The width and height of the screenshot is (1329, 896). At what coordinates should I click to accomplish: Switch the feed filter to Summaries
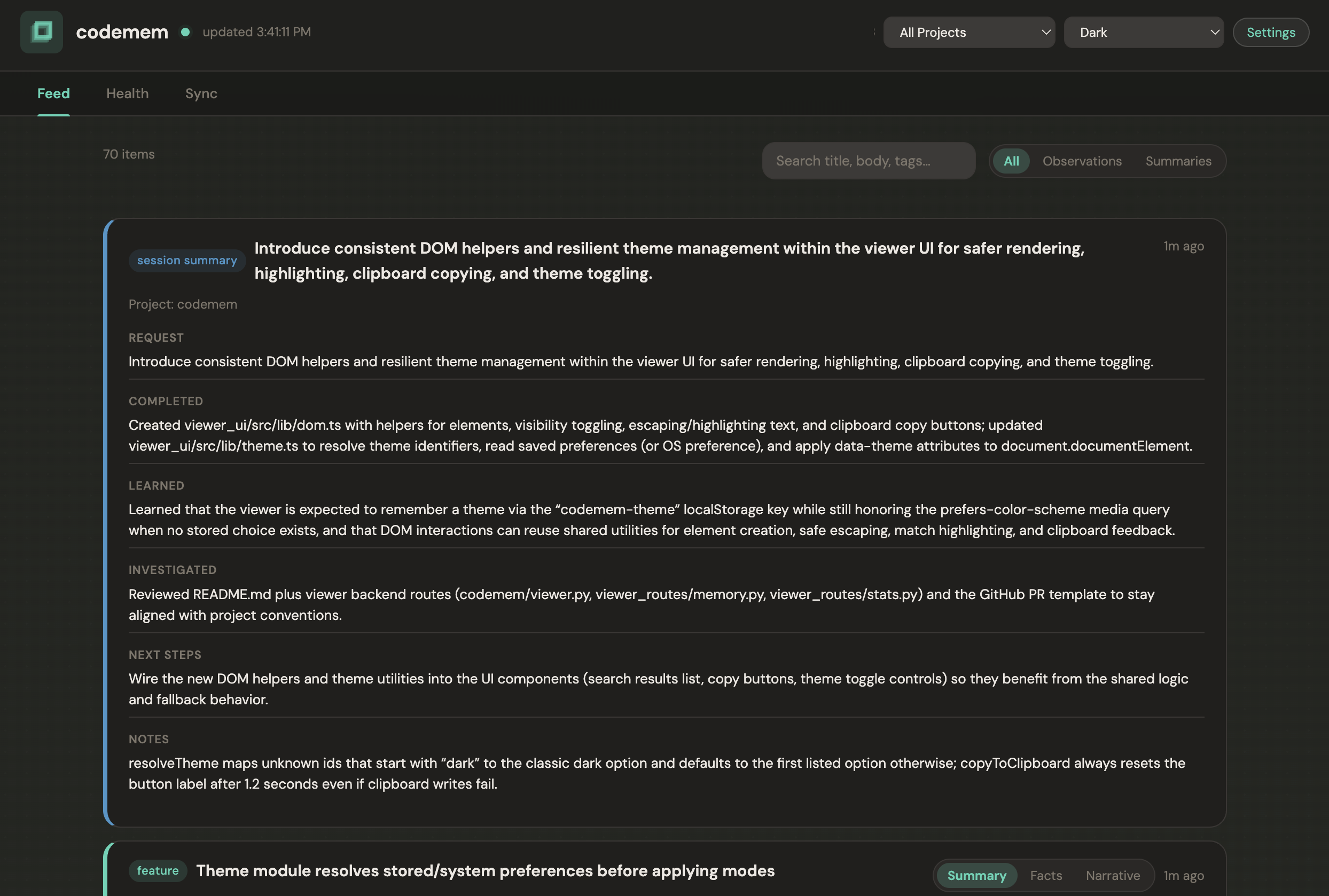click(1179, 161)
